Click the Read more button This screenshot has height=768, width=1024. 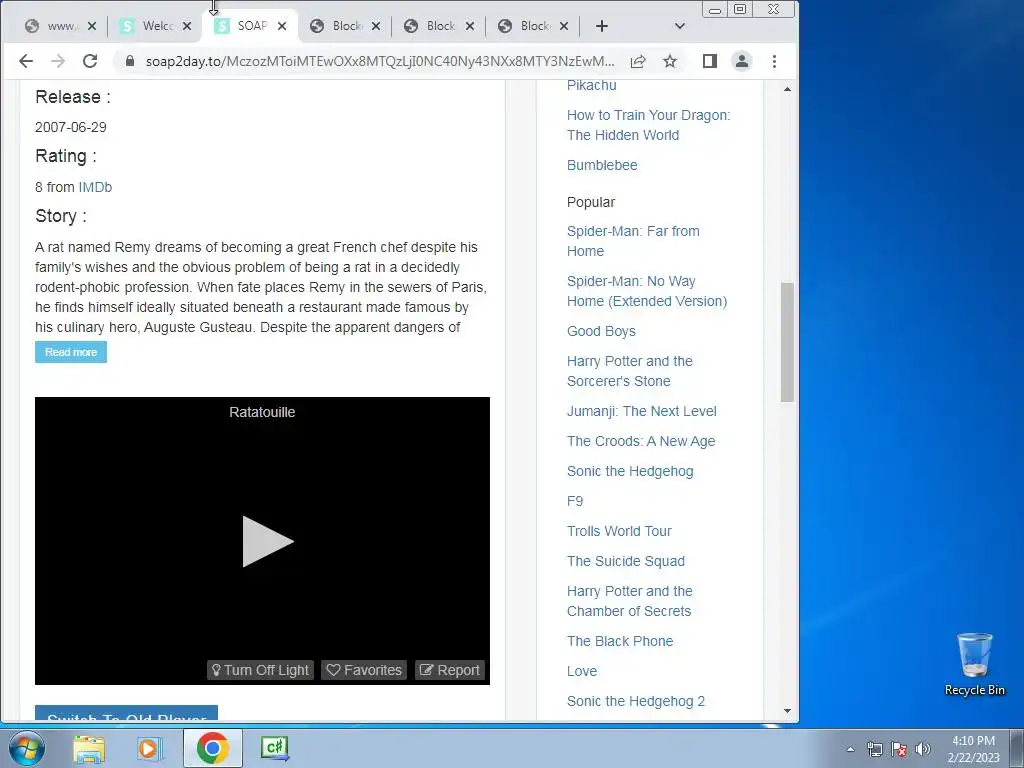tap(71, 352)
